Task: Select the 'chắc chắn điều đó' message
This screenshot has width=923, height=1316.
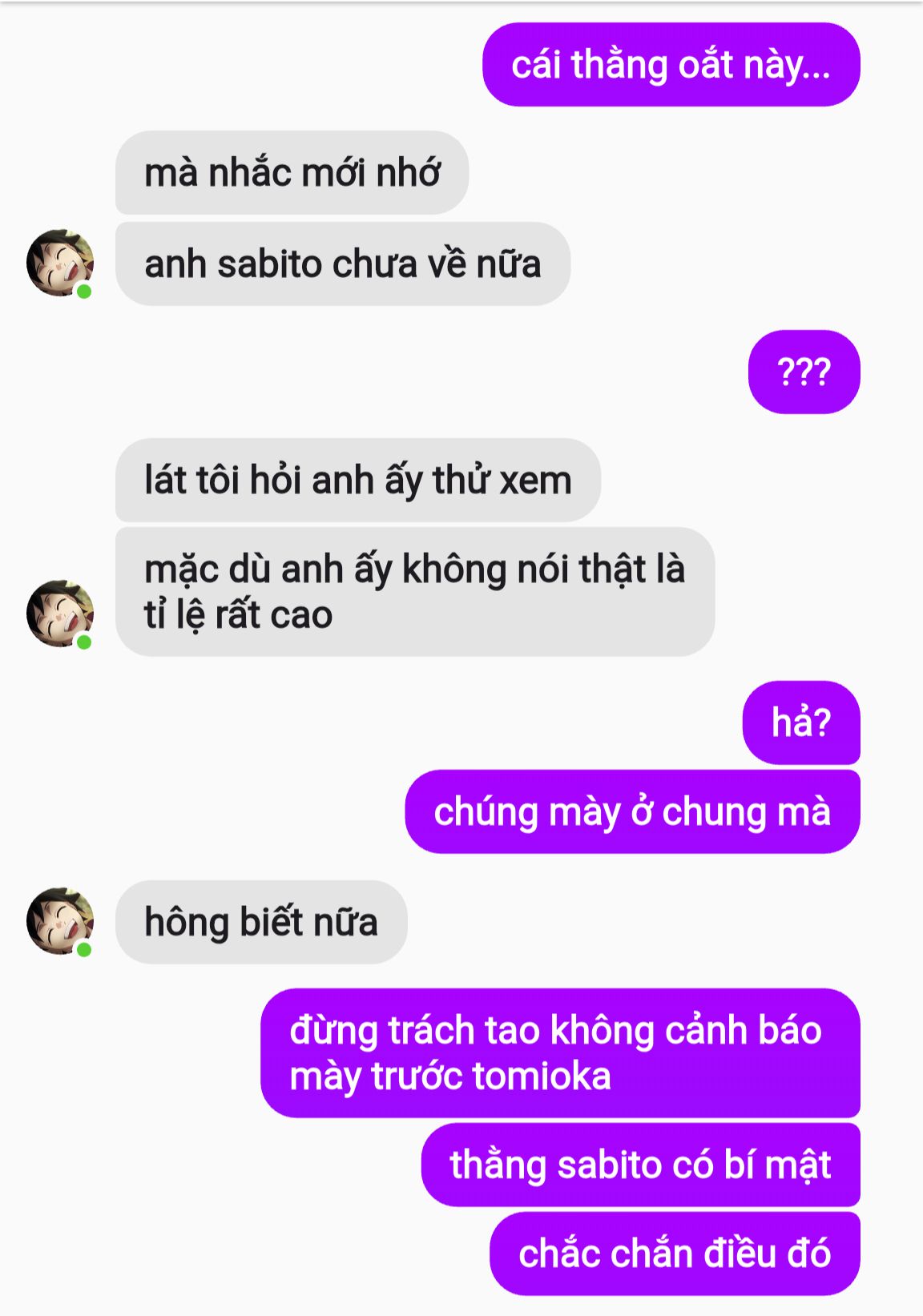Action: [675, 1254]
